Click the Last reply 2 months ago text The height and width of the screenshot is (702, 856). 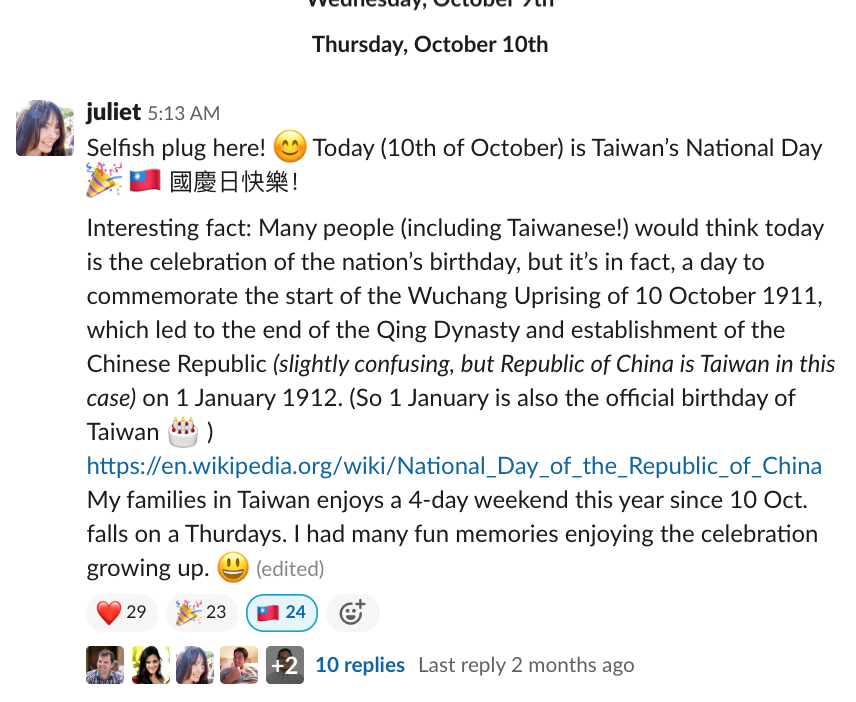tap(526, 665)
